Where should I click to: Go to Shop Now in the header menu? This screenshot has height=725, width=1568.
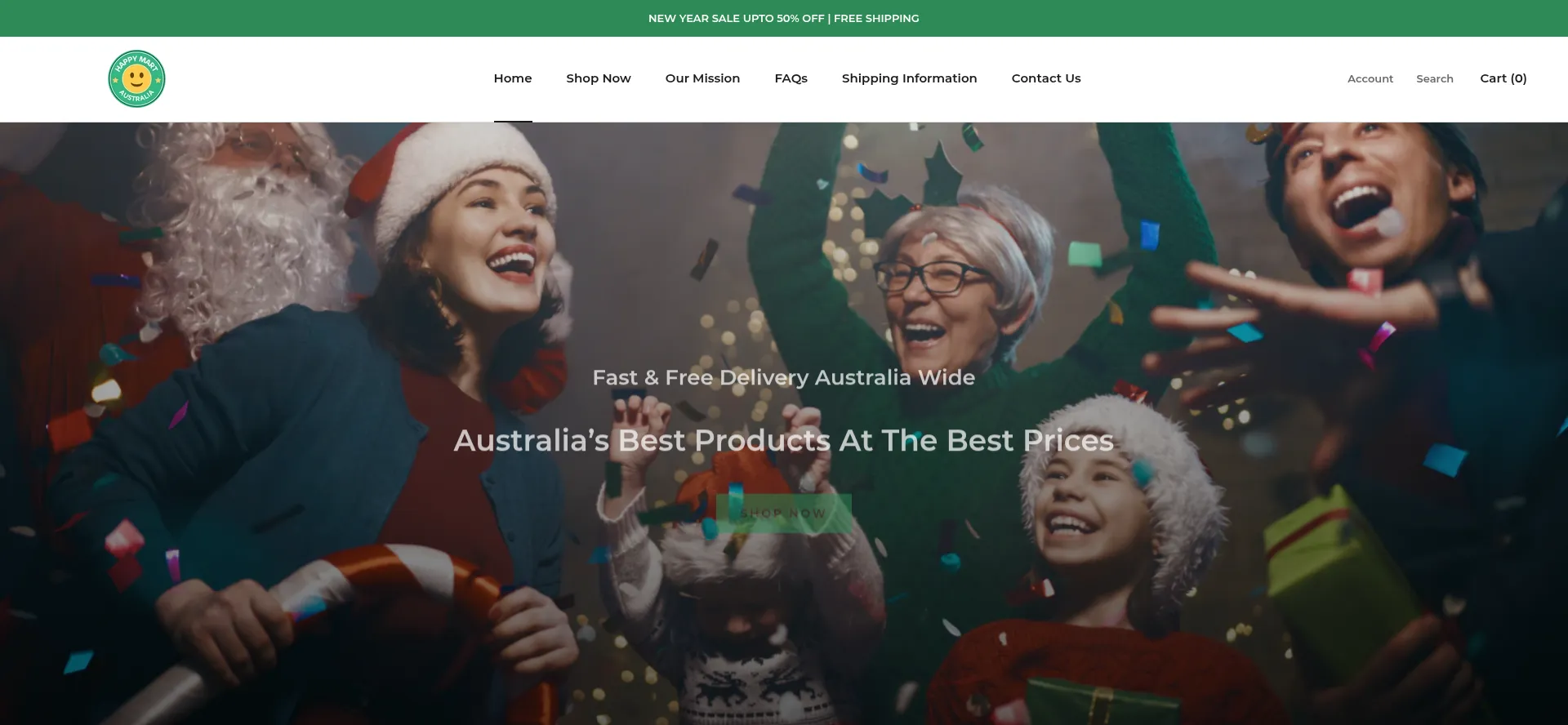tap(599, 78)
